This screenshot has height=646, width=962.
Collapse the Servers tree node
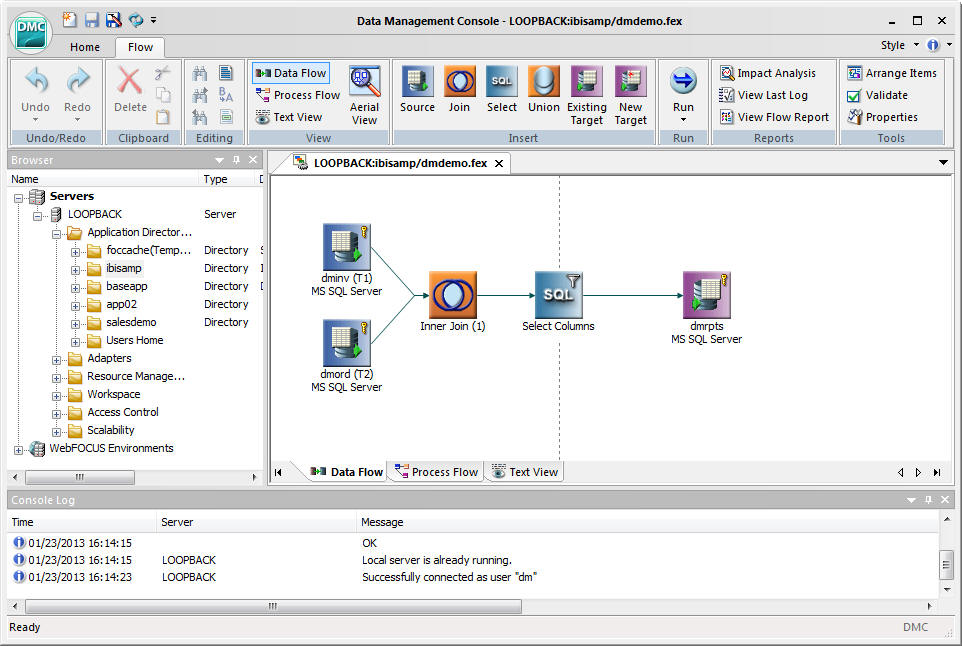click(x=18, y=198)
